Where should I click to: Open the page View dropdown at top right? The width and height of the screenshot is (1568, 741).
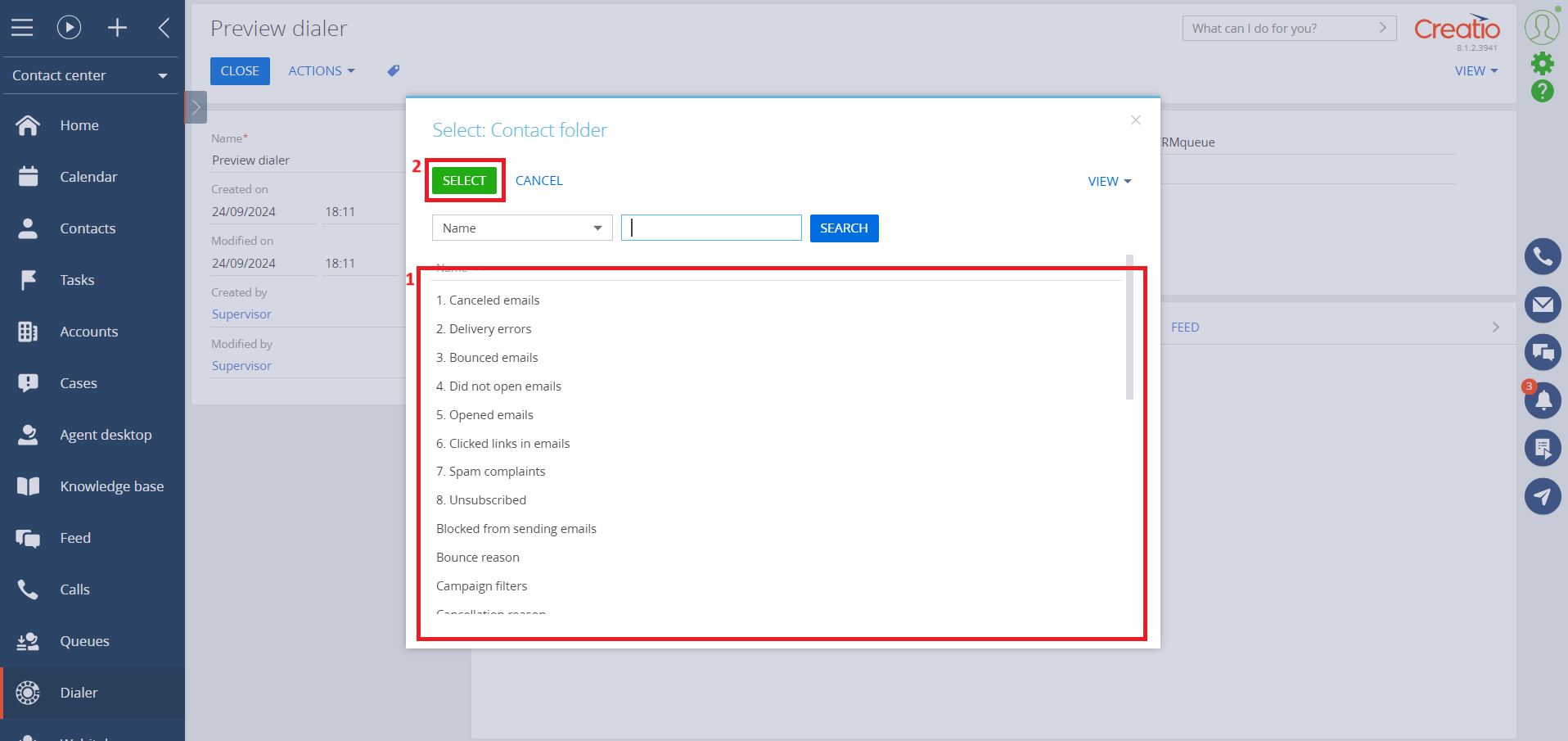[1476, 71]
